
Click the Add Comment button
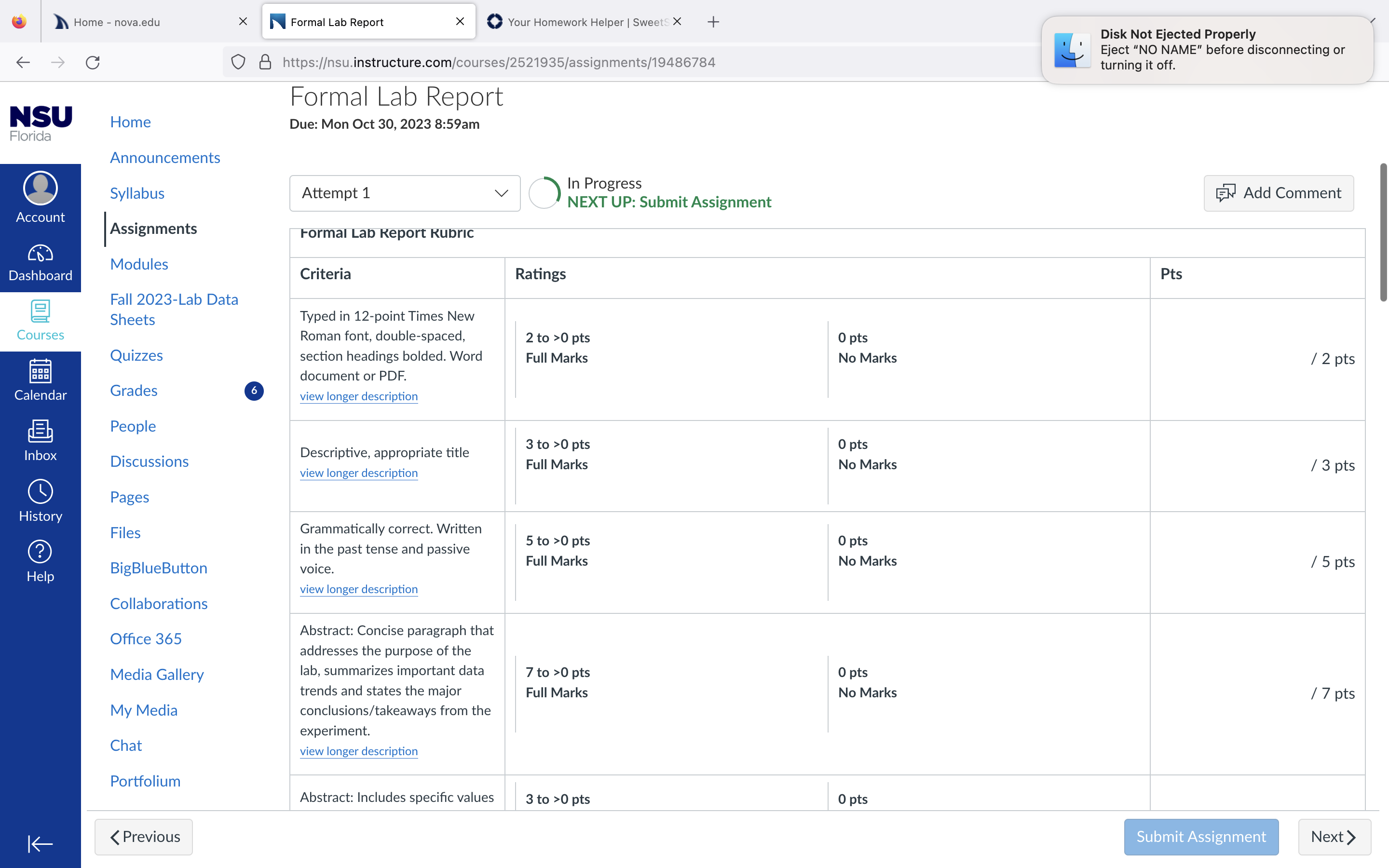coord(1279,193)
